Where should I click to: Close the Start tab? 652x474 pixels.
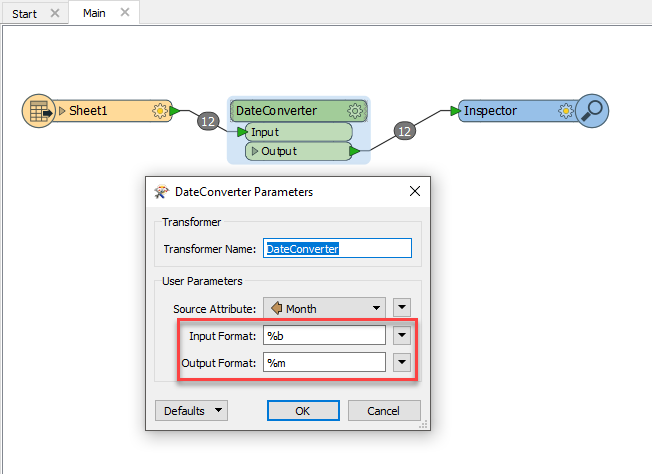tap(55, 13)
